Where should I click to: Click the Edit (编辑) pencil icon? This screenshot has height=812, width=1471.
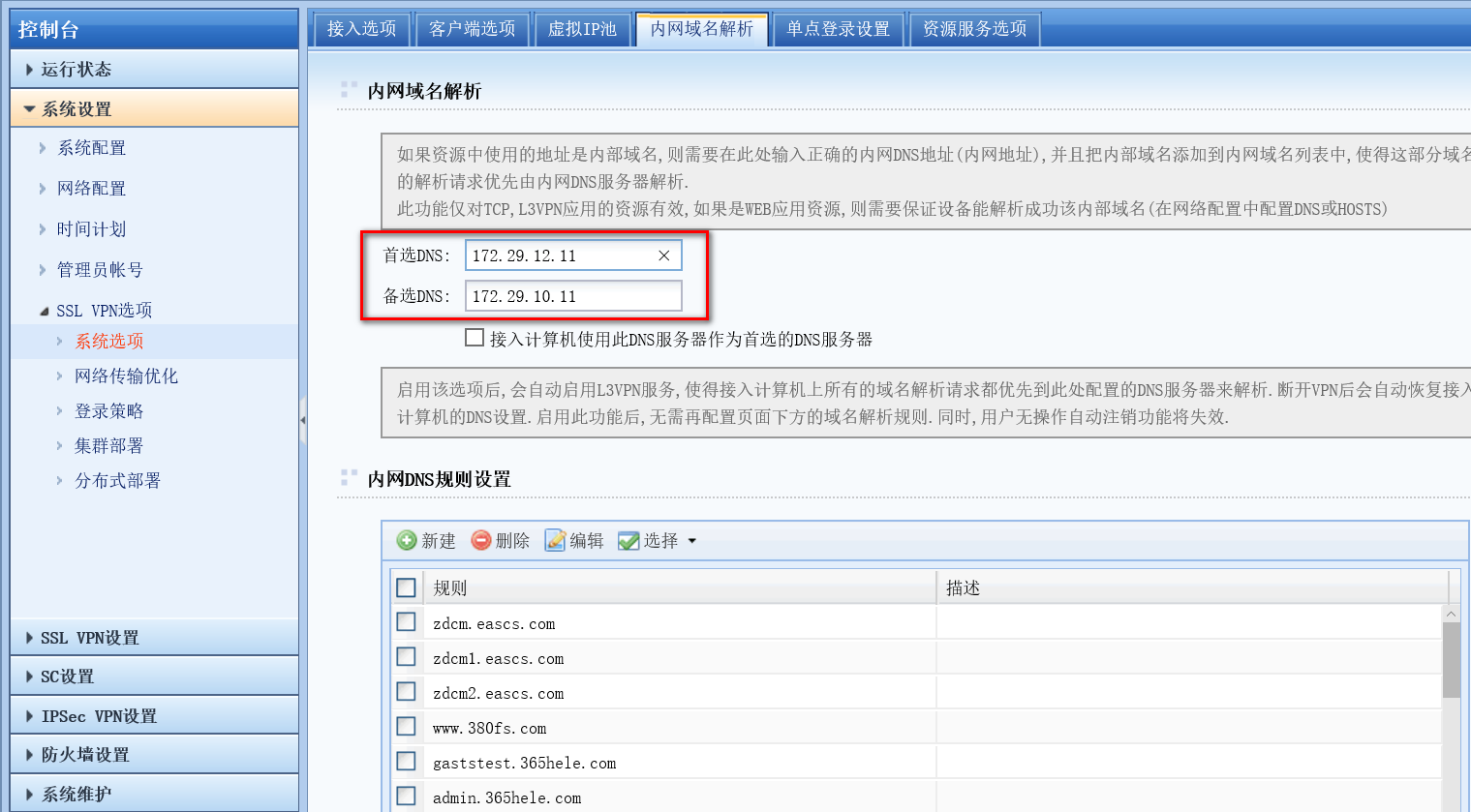555,540
